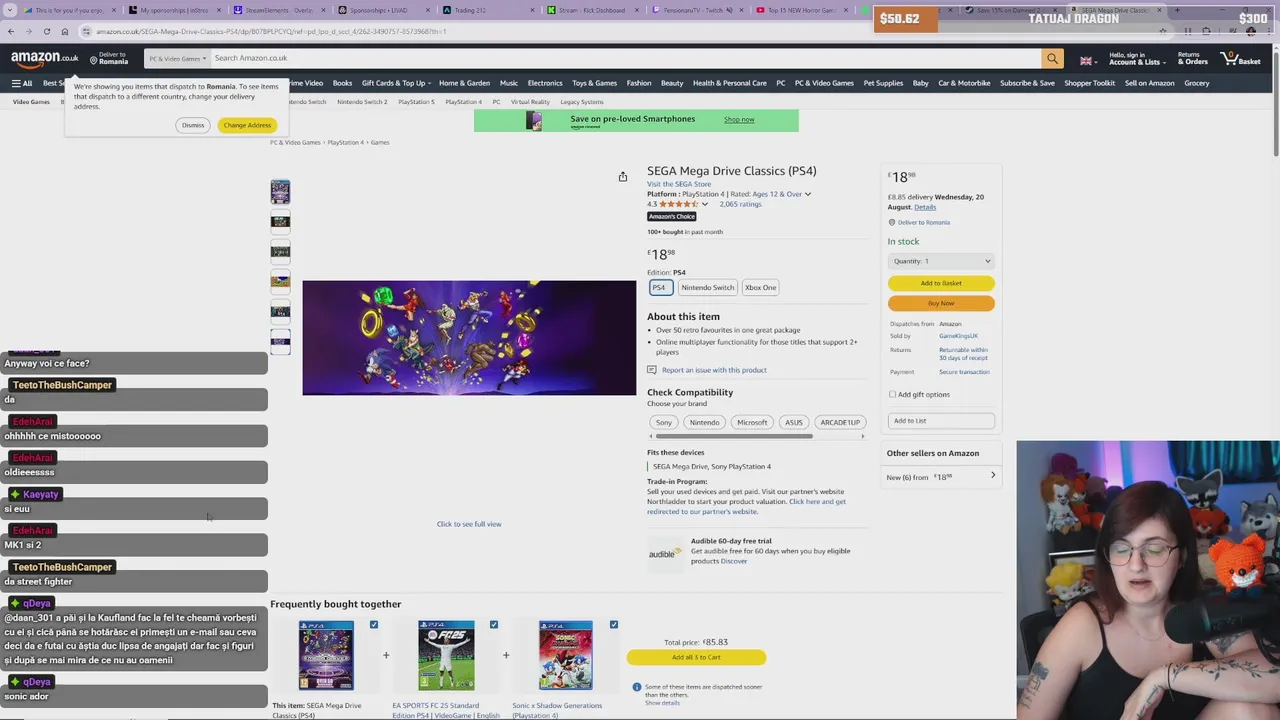Select the Nintendo Switch edition
Image resolution: width=1280 pixels, height=720 pixels.
[x=707, y=288]
